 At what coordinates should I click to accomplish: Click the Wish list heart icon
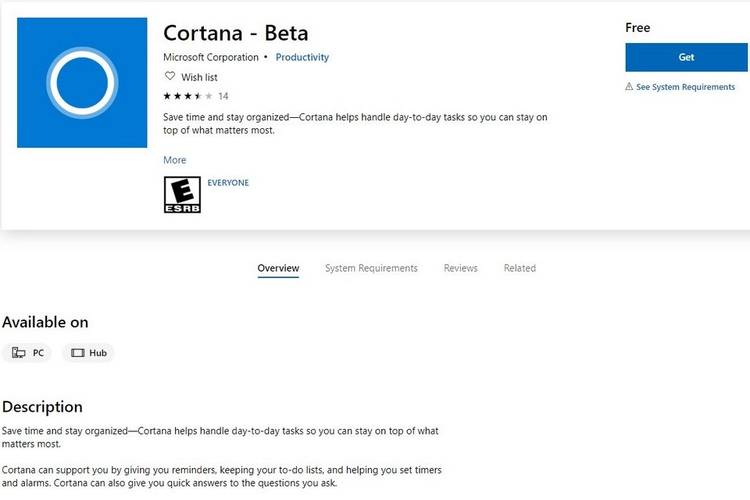tap(170, 76)
